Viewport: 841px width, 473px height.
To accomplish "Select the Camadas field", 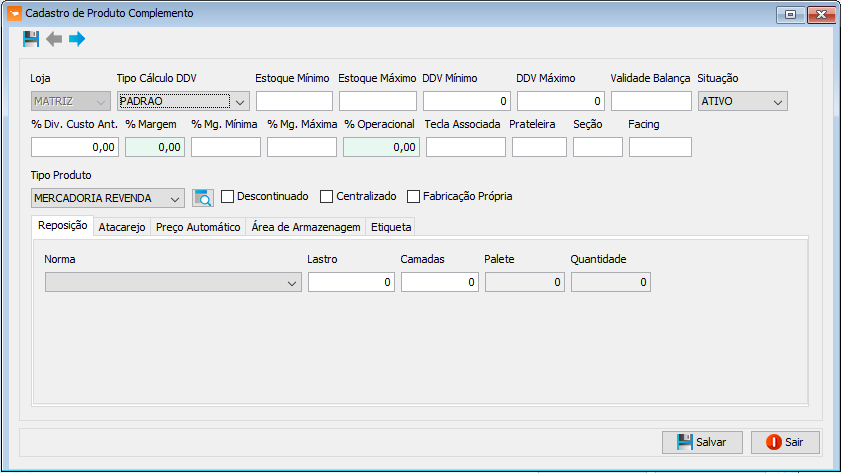I will pos(440,283).
